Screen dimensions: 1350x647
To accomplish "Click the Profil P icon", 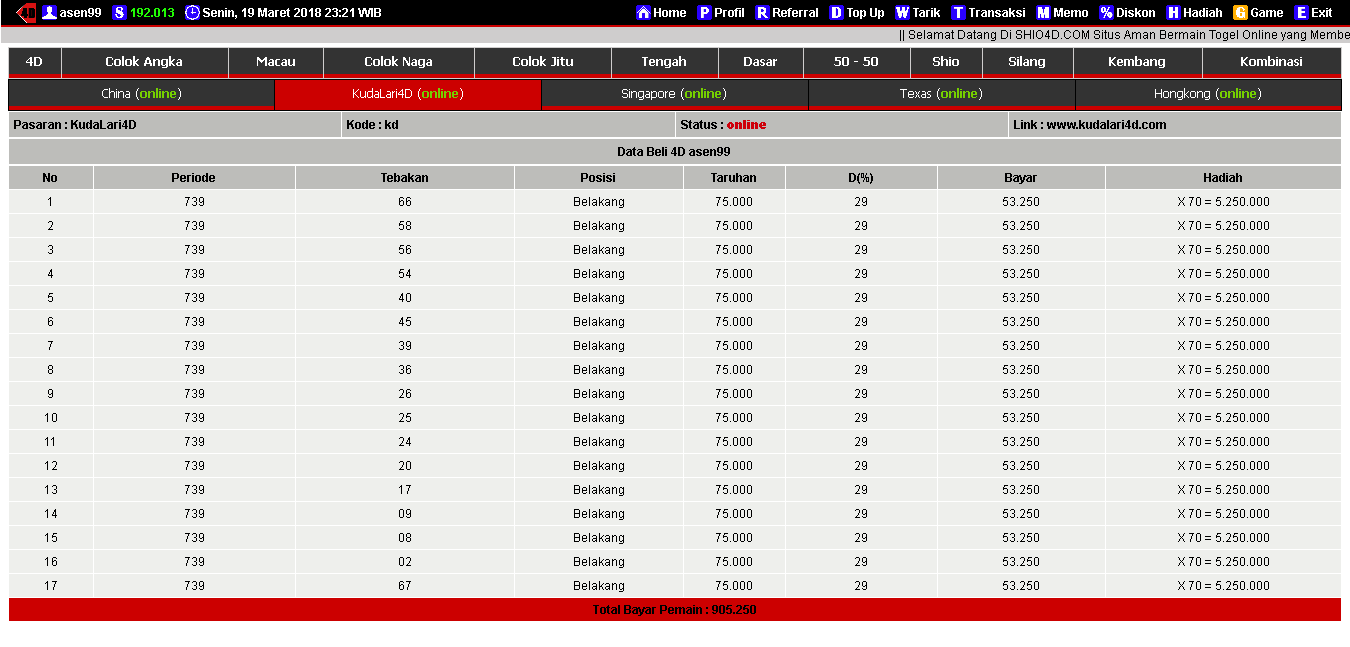I will [x=704, y=13].
